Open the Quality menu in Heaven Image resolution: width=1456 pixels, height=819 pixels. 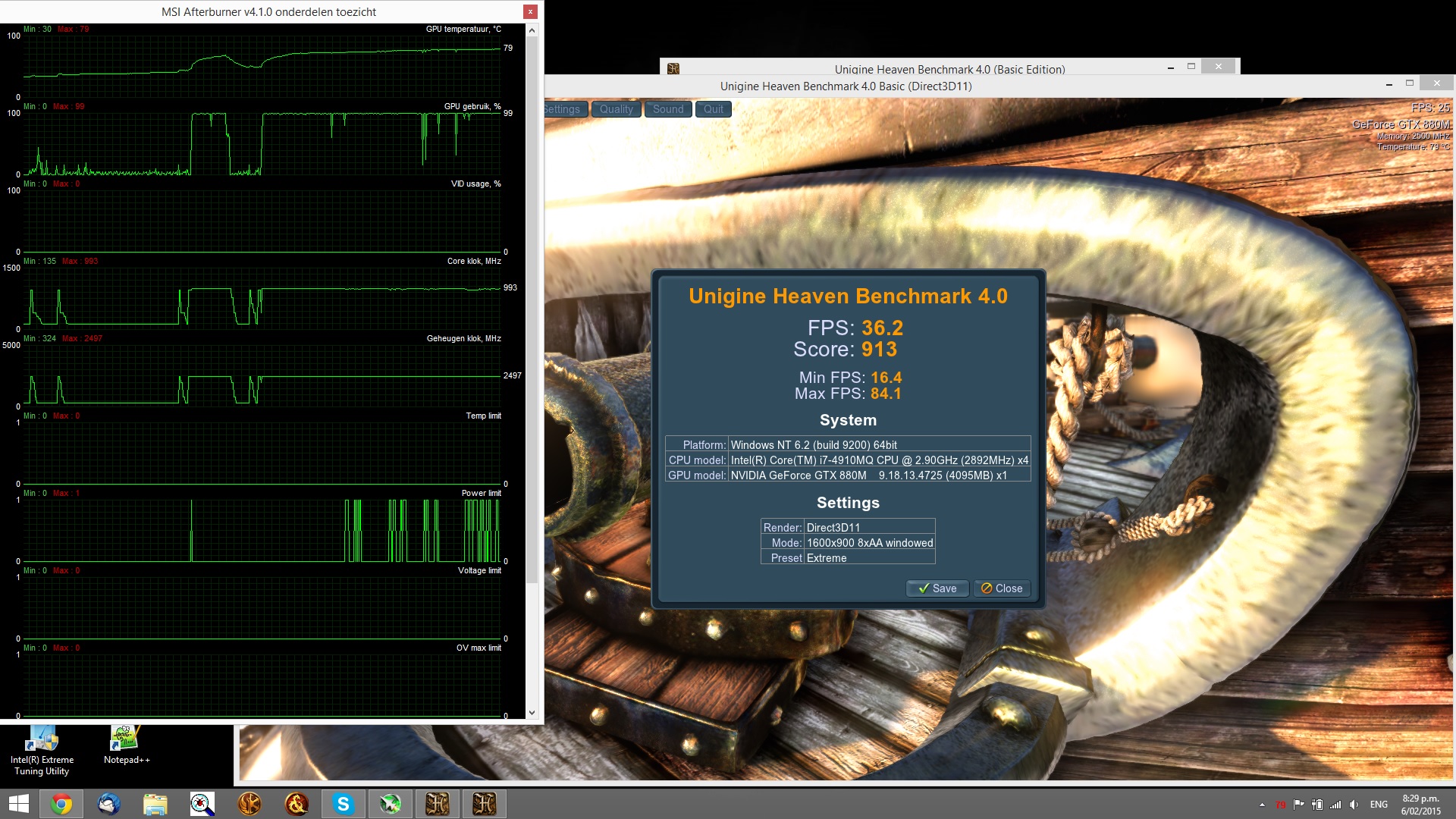pos(616,109)
